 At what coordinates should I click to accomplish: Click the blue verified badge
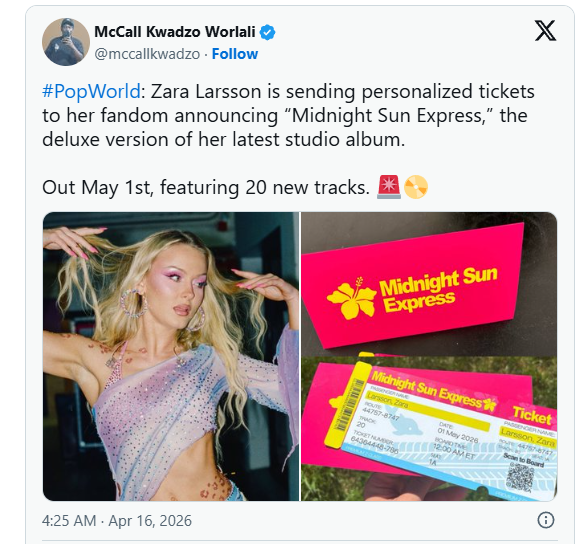[x=268, y=32]
